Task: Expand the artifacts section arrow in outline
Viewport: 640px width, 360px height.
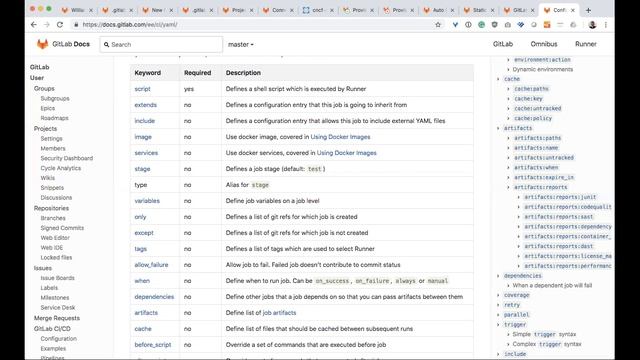Action: pyautogui.click(x=498, y=128)
